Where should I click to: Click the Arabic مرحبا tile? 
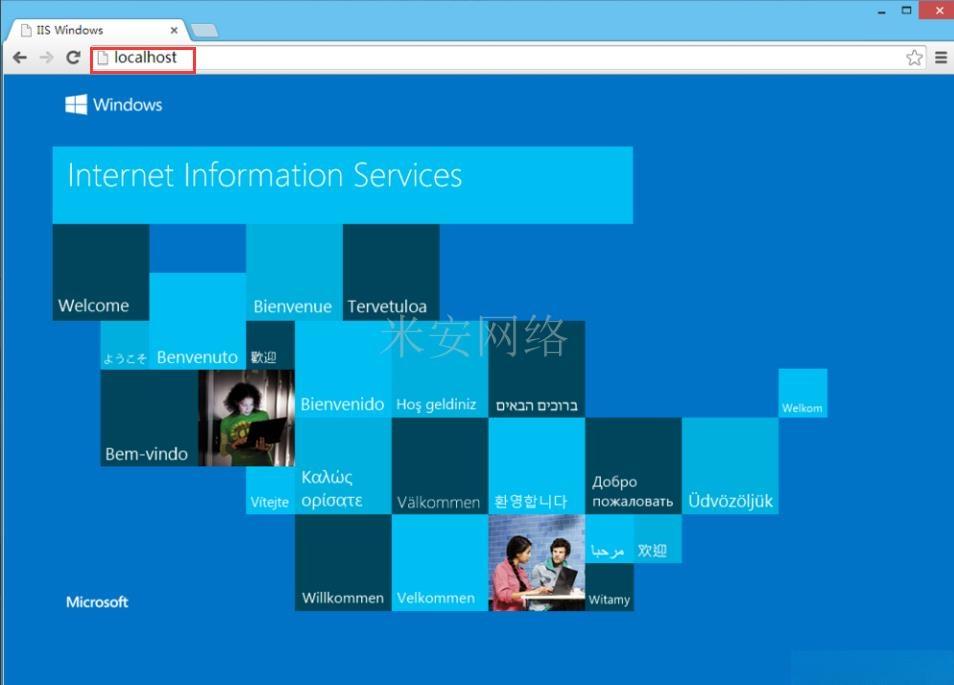coord(609,539)
